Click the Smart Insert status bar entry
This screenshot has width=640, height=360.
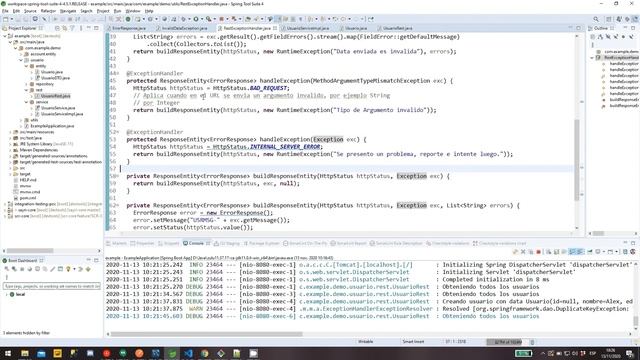click(413, 342)
